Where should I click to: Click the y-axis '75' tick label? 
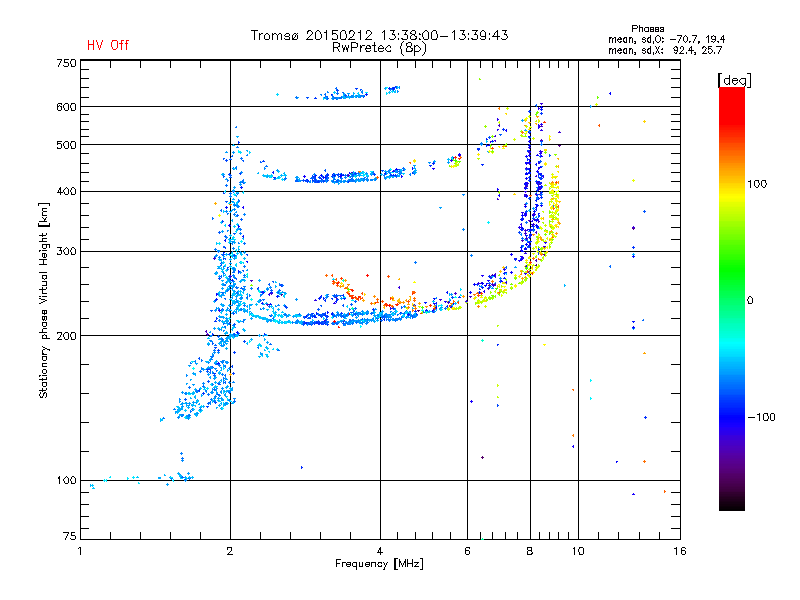[70, 536]
